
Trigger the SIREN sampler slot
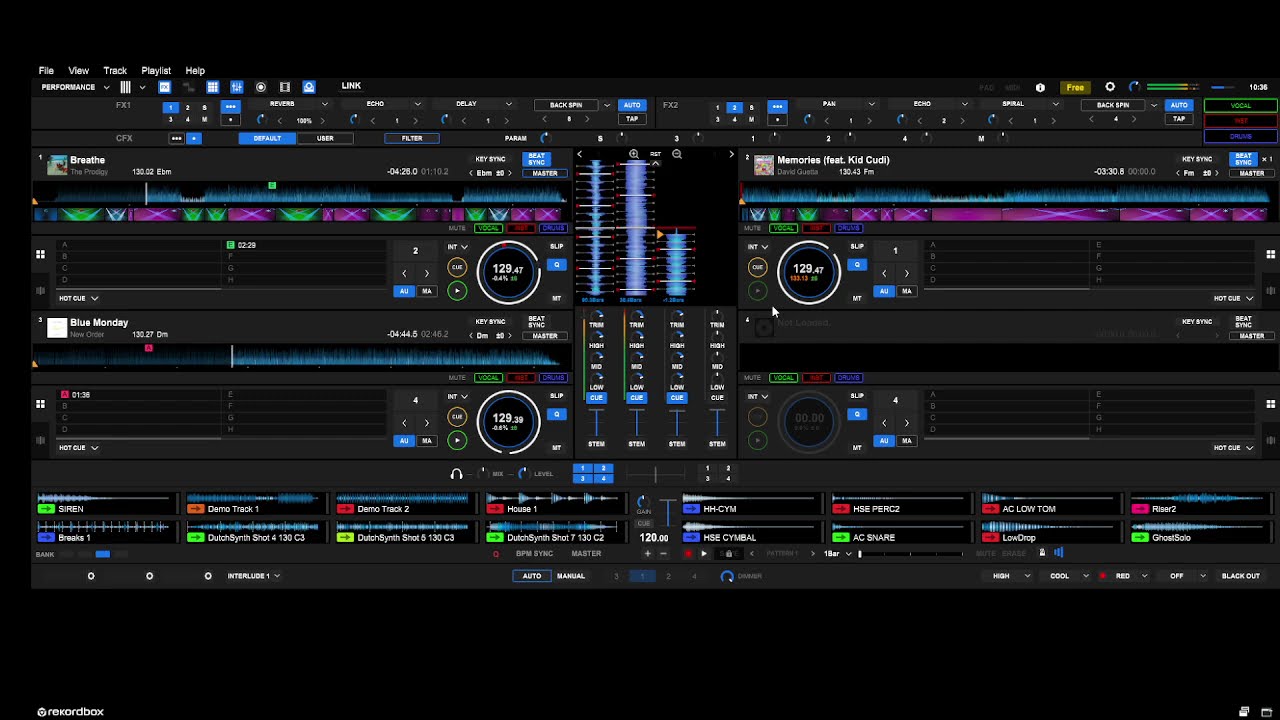(x=105, y=503)
